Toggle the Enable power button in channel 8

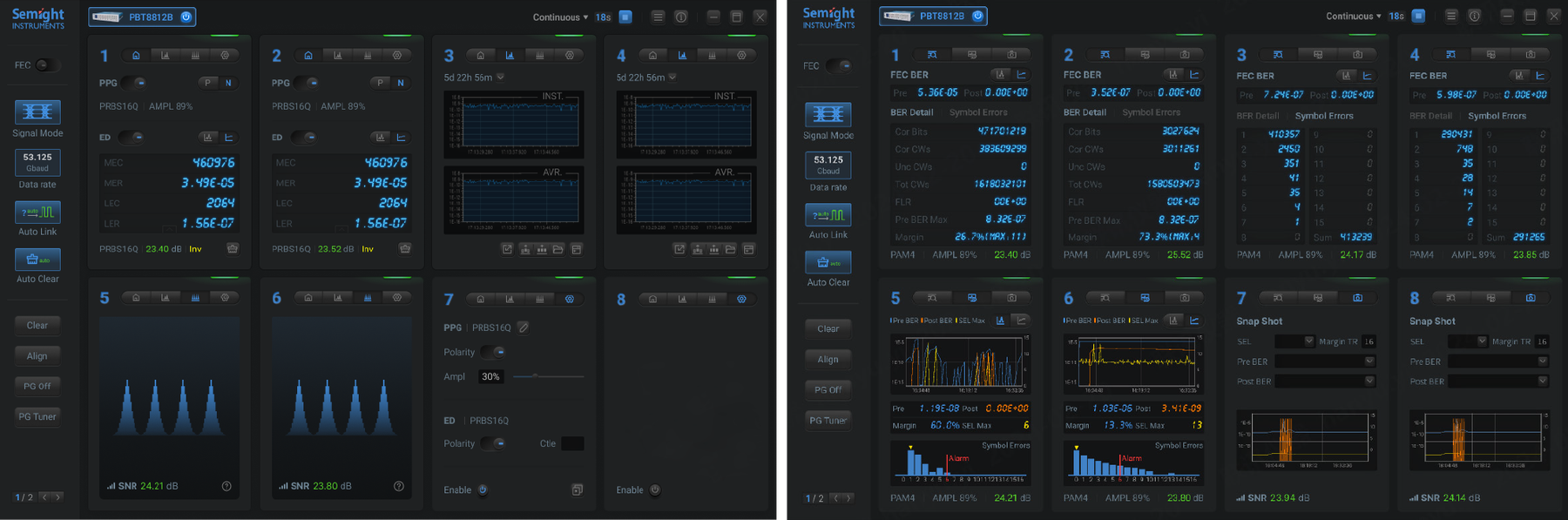655,490
